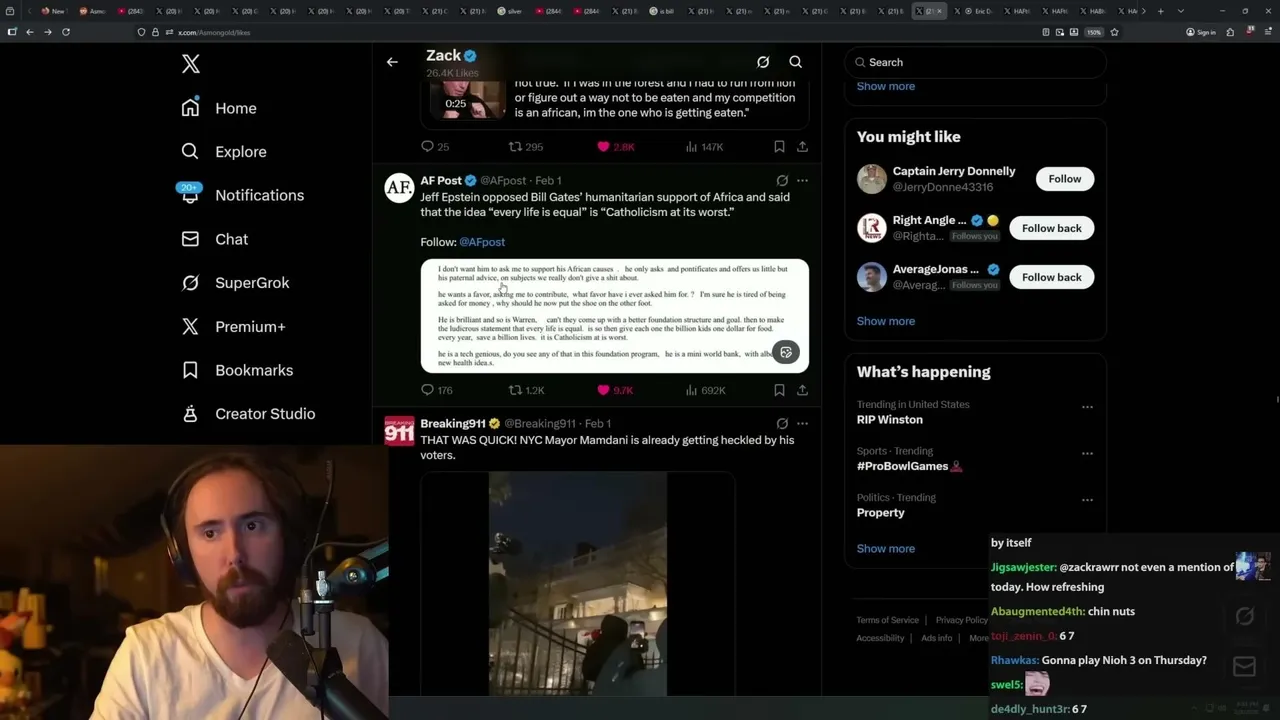1280x720 pixels.
Task: Open Explore from the sidebar
Action: (224, 152)
